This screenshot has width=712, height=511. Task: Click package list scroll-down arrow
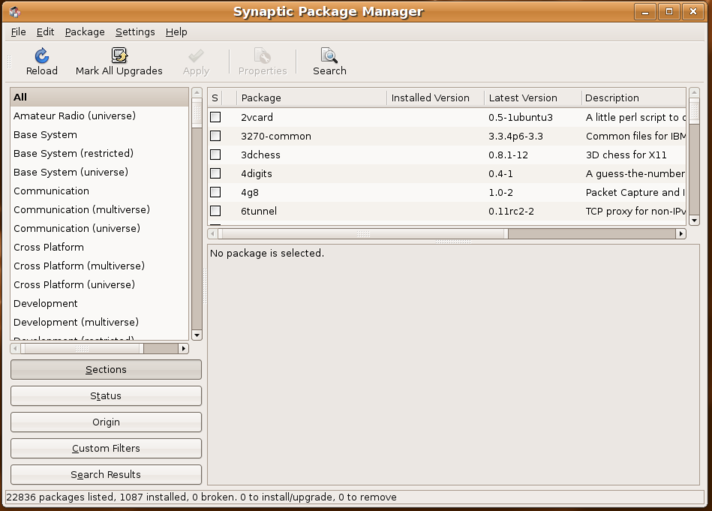point(694,220)
